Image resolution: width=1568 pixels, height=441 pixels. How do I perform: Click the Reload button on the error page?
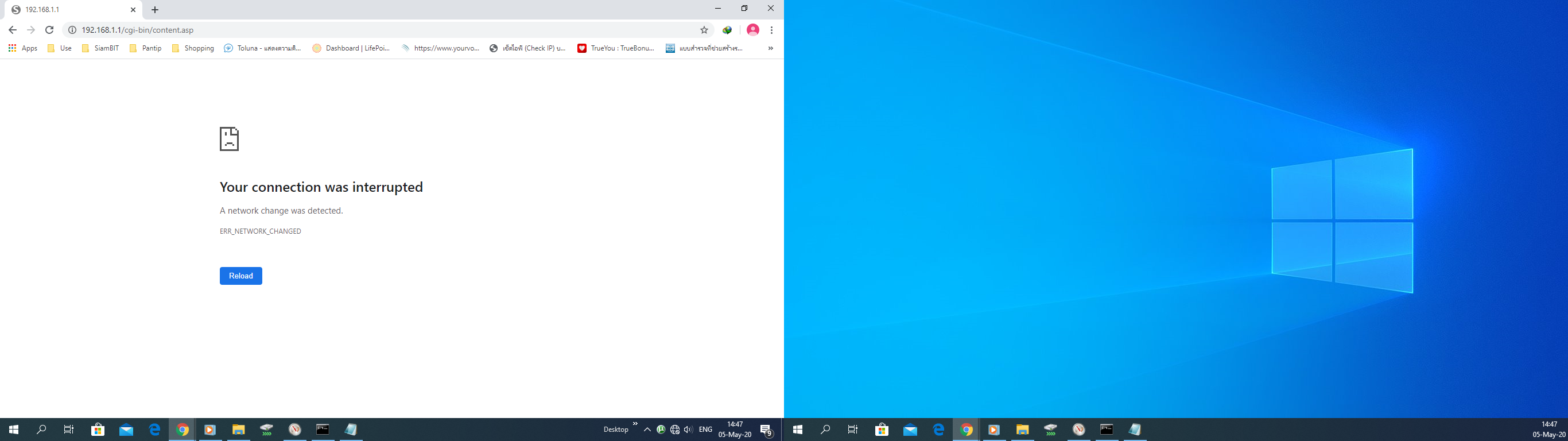point(240,276)
